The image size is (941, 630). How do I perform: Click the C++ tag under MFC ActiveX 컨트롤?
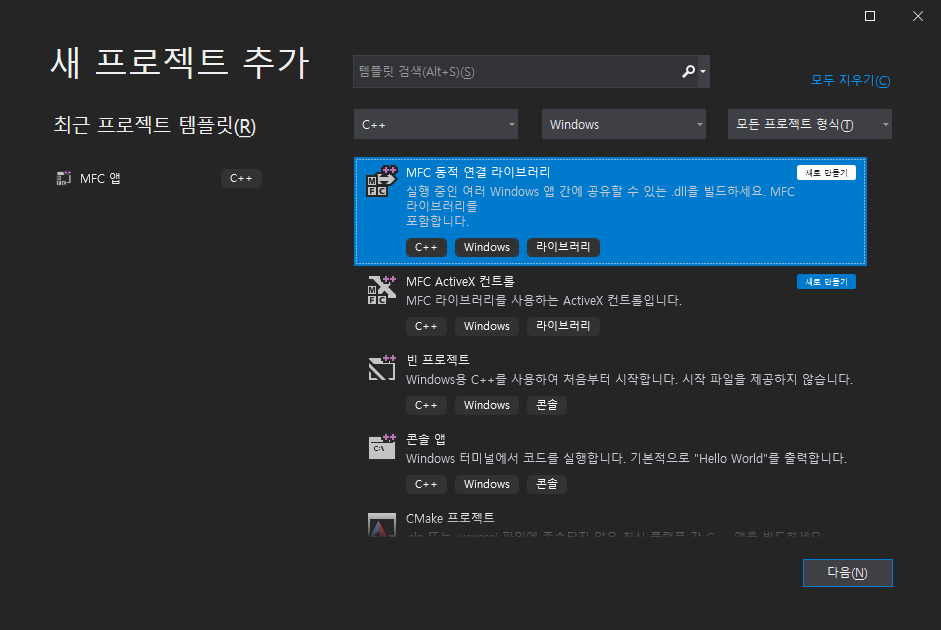[426, 326]
